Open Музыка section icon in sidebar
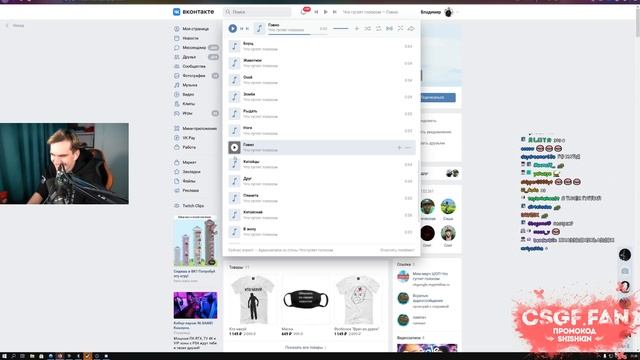Viewport: 640px width, 360px height. pos(177,85)
